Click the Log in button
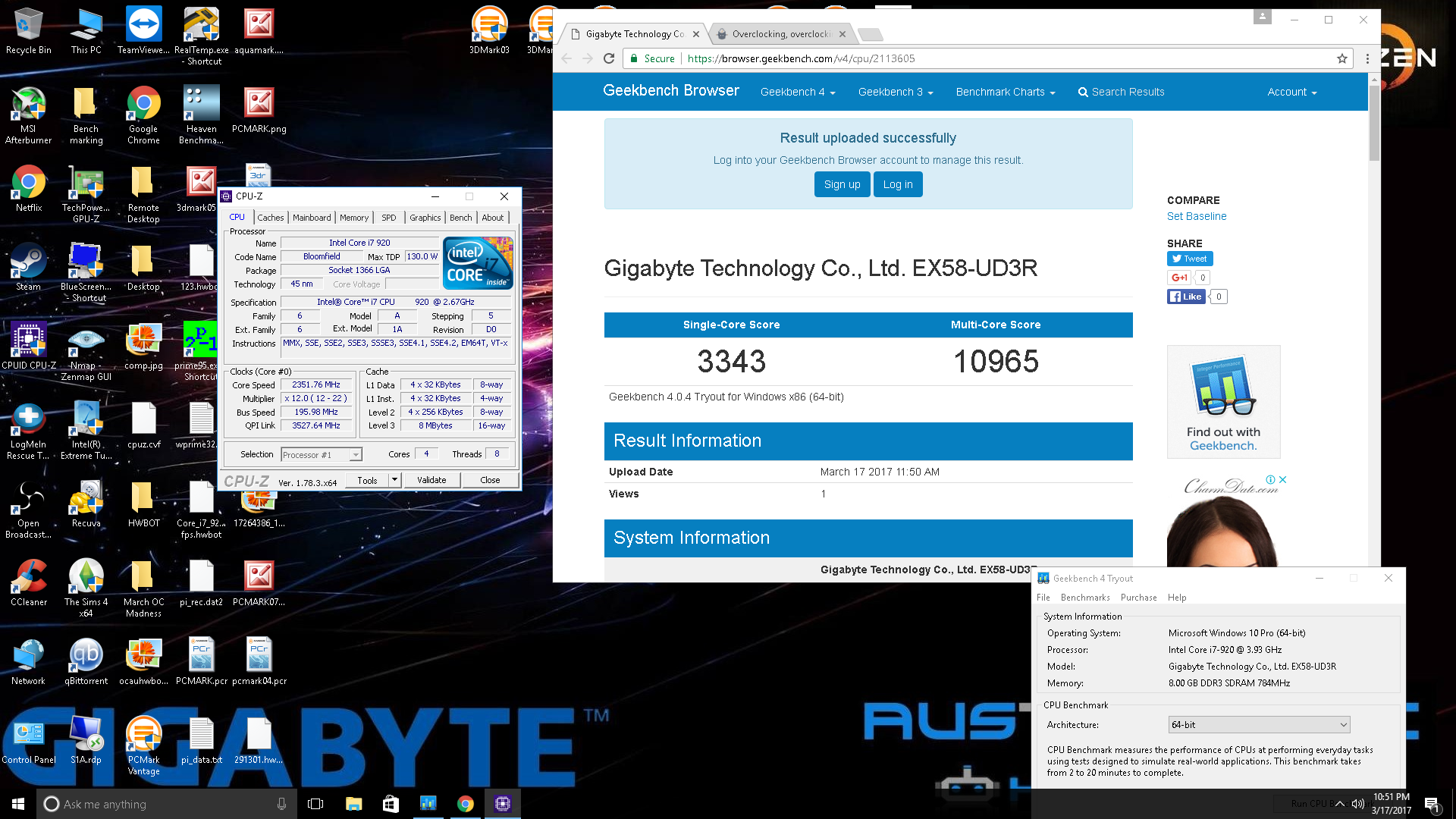This screenshot has width=1456, height=819. click(x=898, y=184)
